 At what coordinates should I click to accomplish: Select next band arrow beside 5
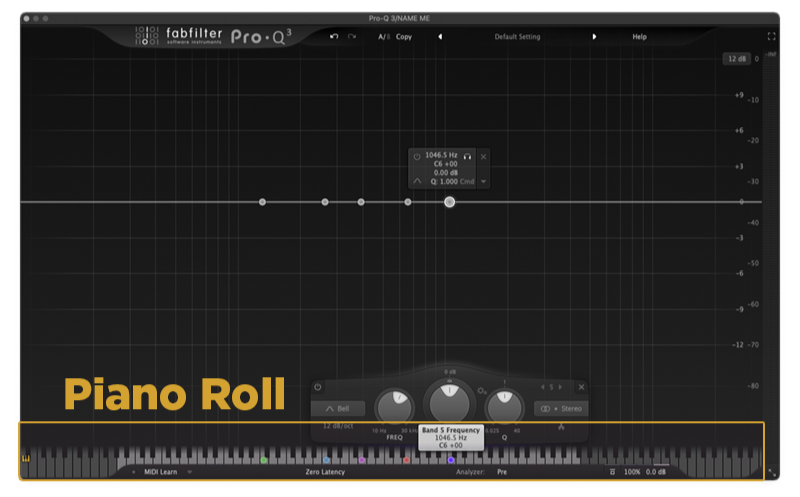point(560,387)
